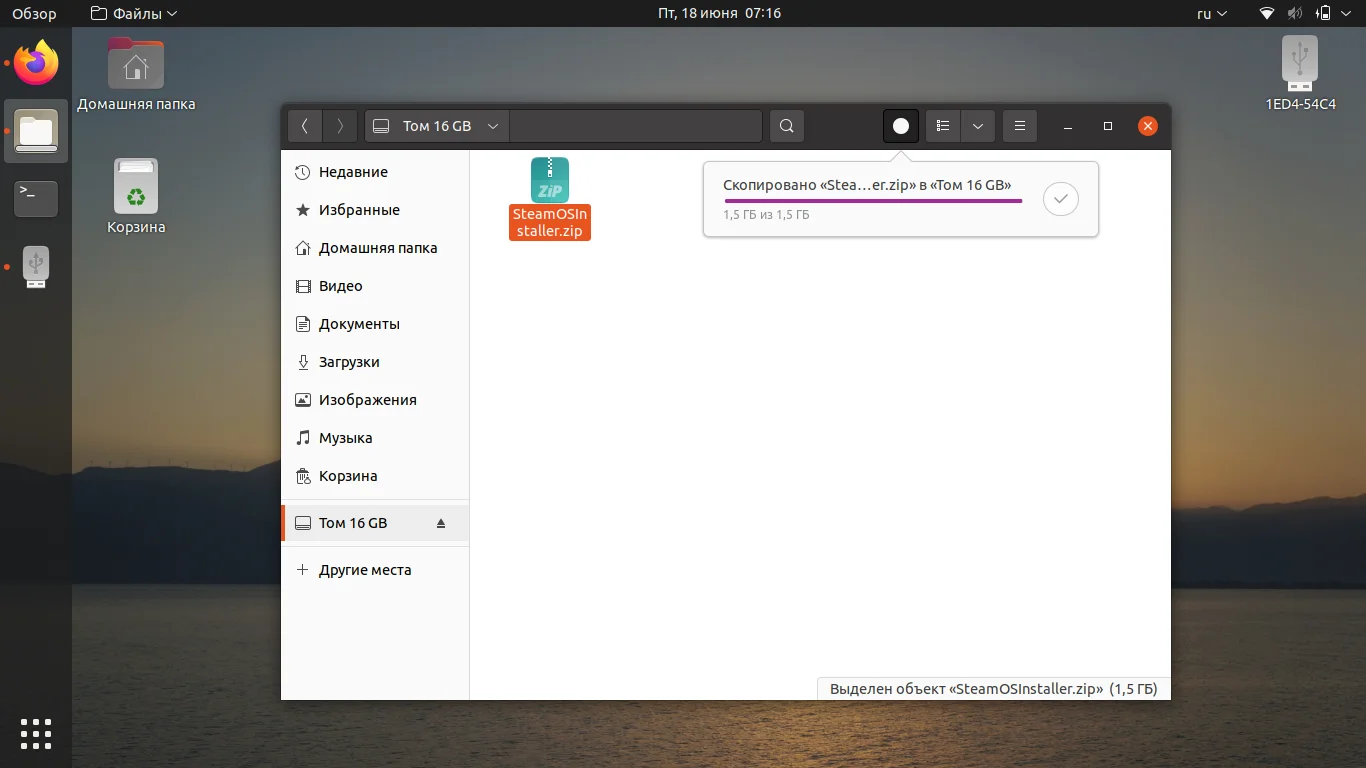Go to Домашняя папка in the sidebar
This screenshot has width=1366, height=768.
coord(375,248)
